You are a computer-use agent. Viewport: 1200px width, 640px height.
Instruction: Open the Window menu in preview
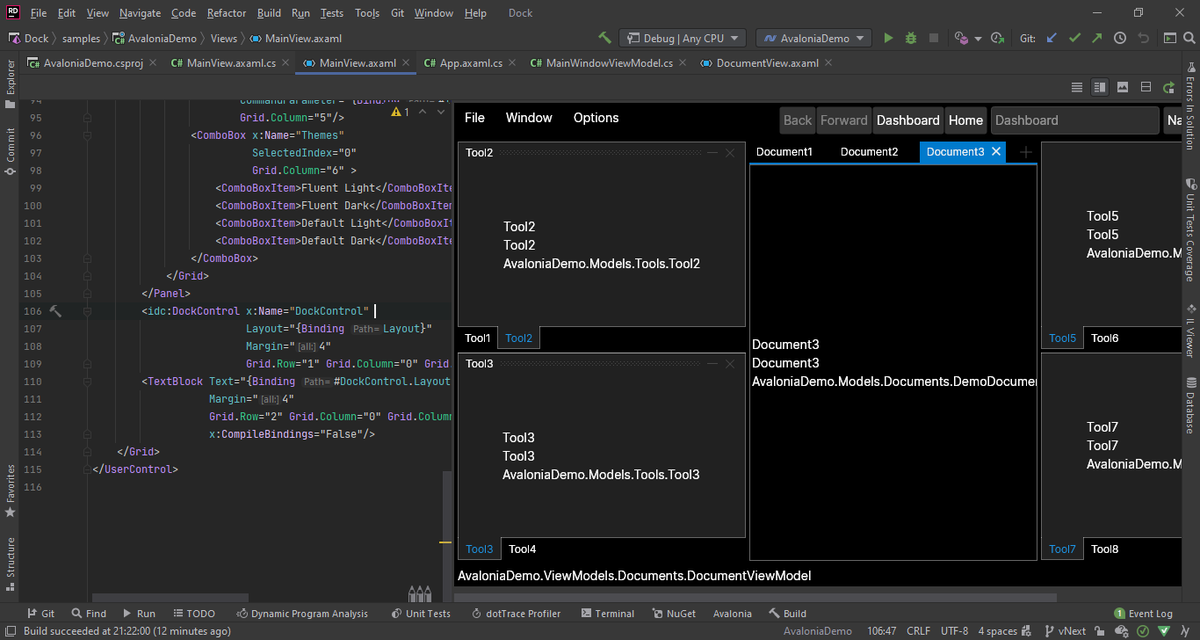coord(529,118)
